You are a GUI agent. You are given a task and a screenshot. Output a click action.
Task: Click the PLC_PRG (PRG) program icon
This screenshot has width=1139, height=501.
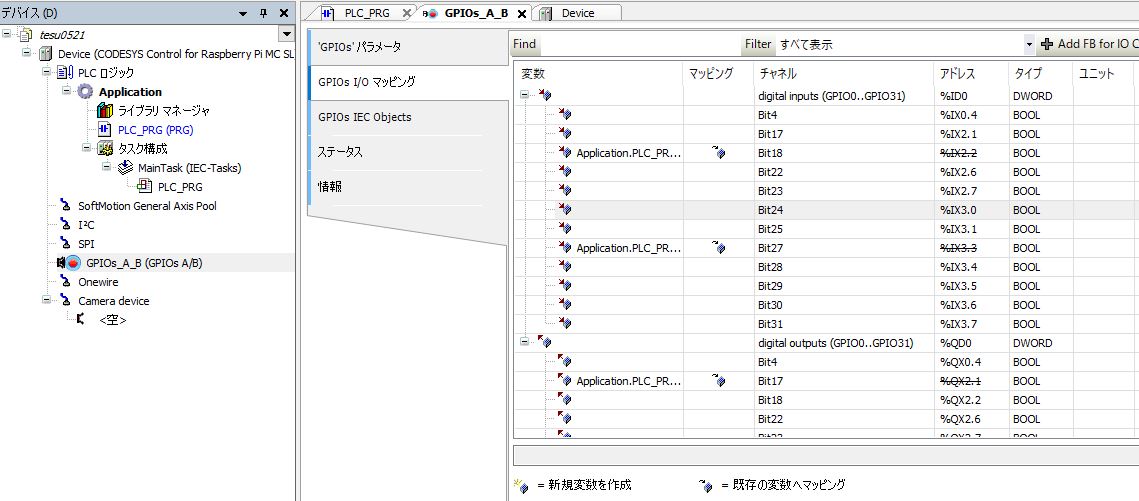(x=105, y=130)
